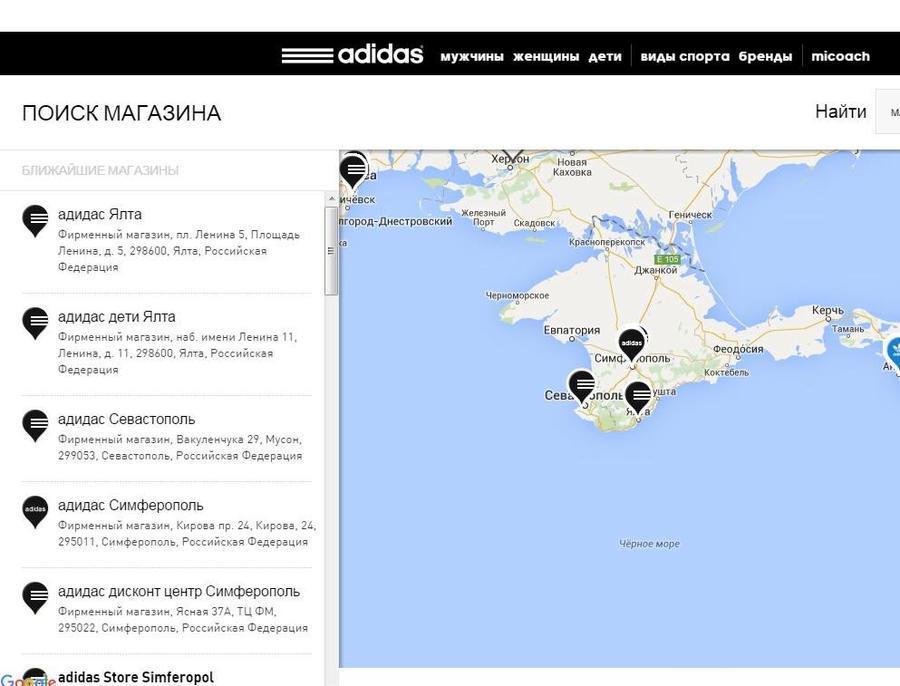The width and height of the screenshot is (900, 686).
Task: Open the micoach menu item
Action: (840, 56)
